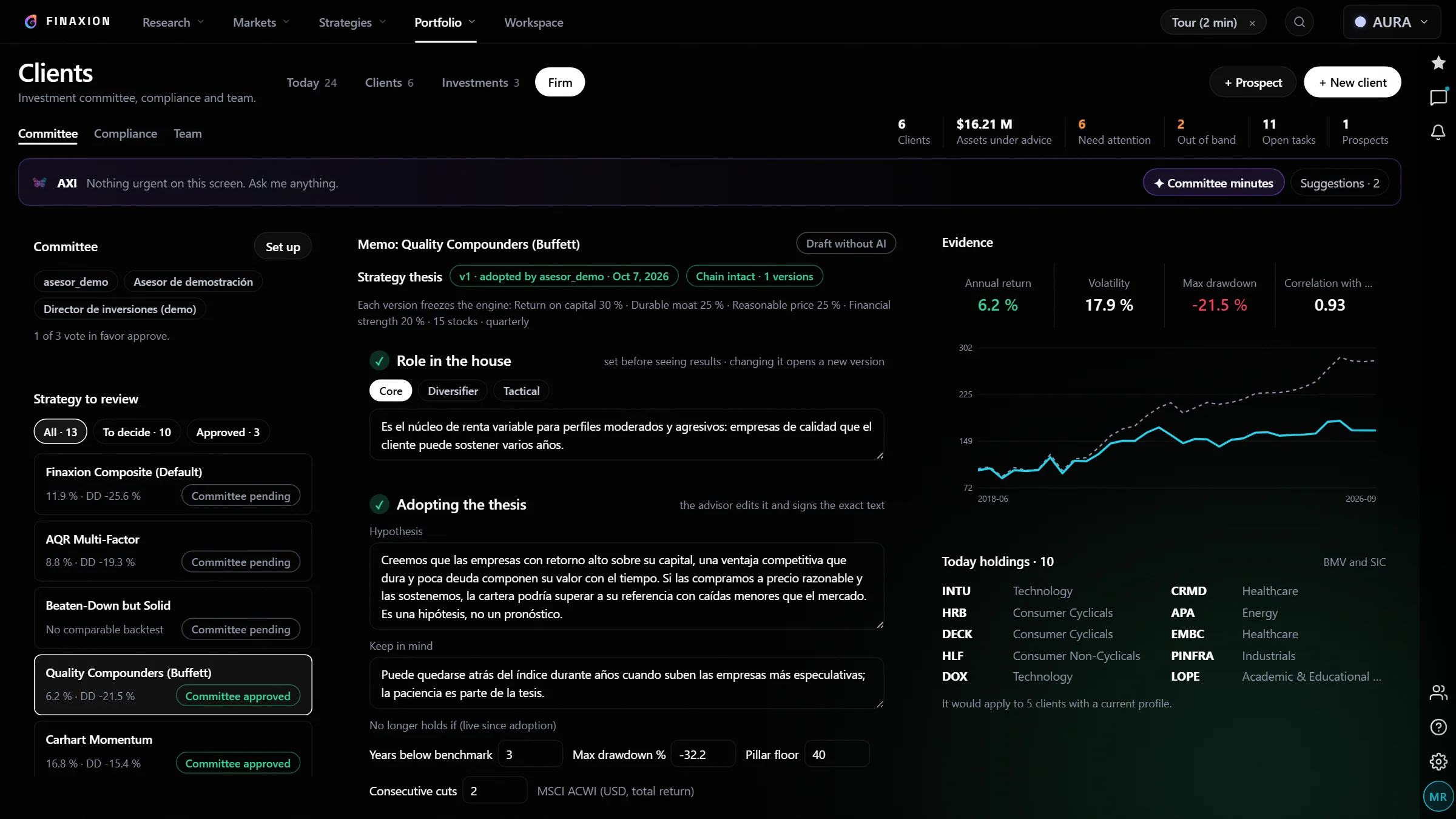Close the Tour (2 min) pill
The image size is (1456, 819).
(1252, 23)
